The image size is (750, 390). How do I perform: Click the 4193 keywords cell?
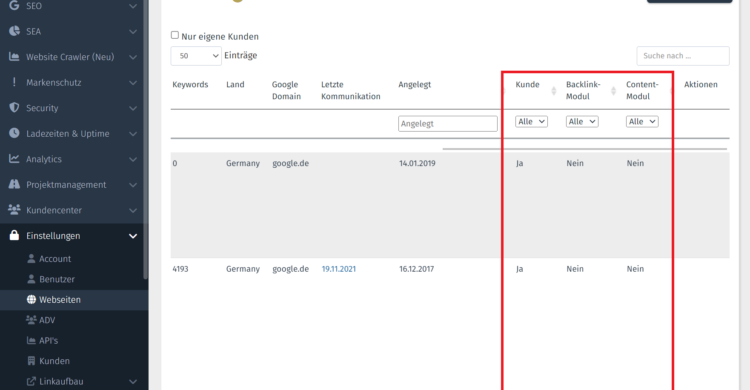(180, 269)
